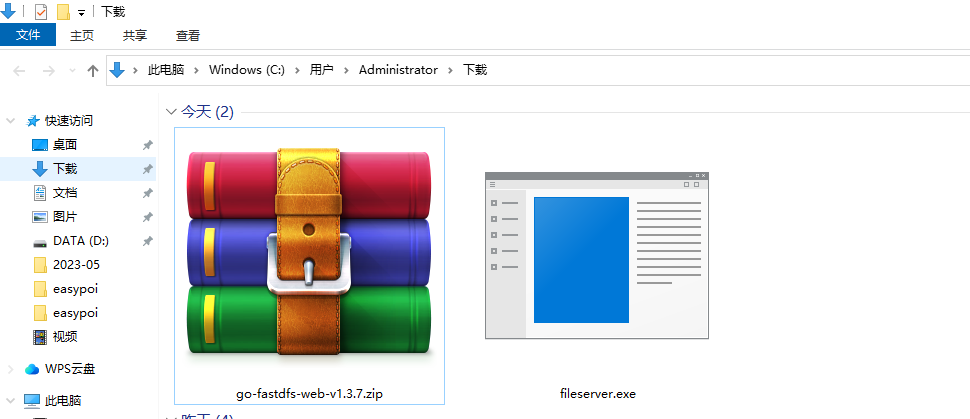Go back with the left arrow button
The height and width of the screenshot is (419, 970).
[19, 71]
